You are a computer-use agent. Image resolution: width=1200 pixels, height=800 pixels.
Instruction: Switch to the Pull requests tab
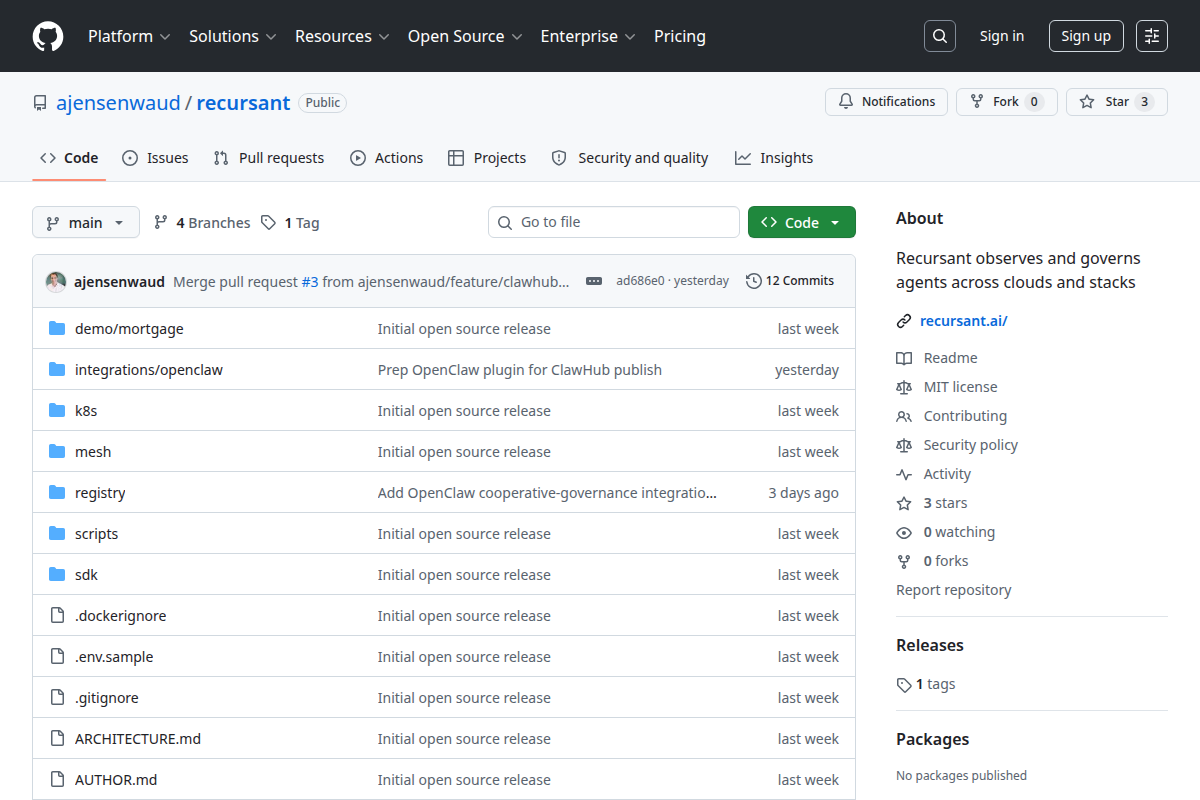pos(269,158)
